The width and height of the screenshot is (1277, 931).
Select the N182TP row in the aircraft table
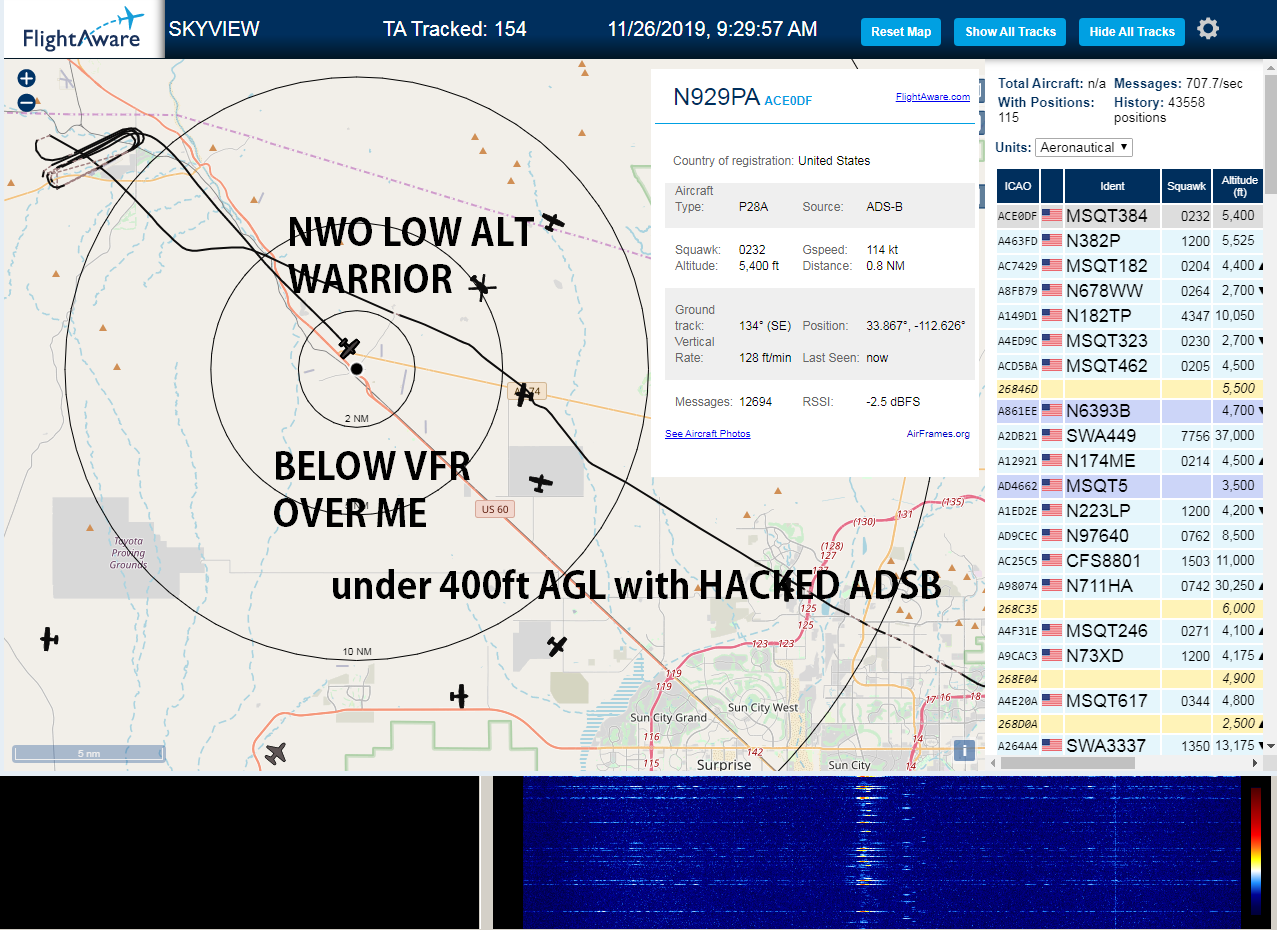point(1130,316)
